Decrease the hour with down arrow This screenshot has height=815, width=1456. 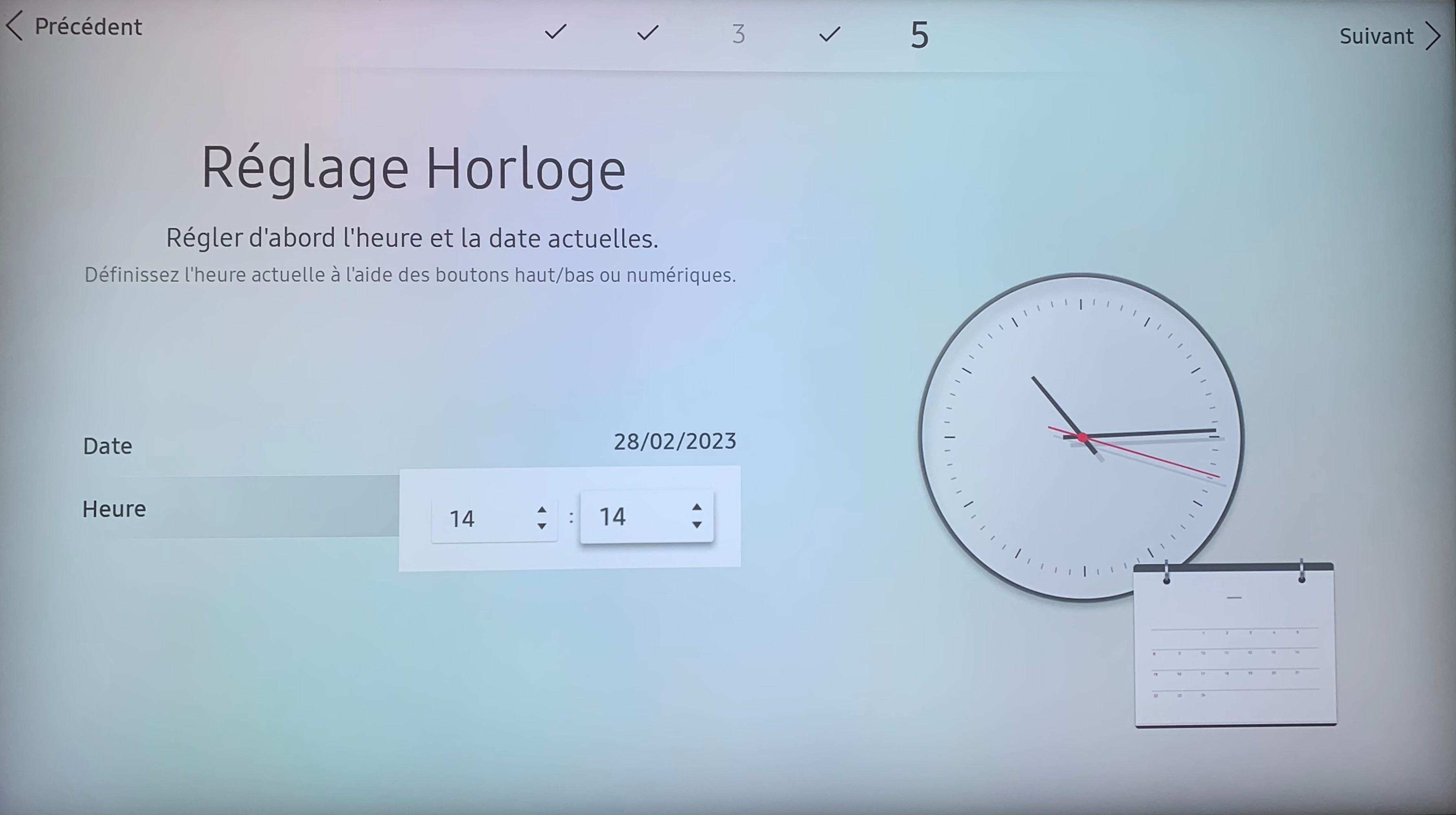tap(542, 526)
